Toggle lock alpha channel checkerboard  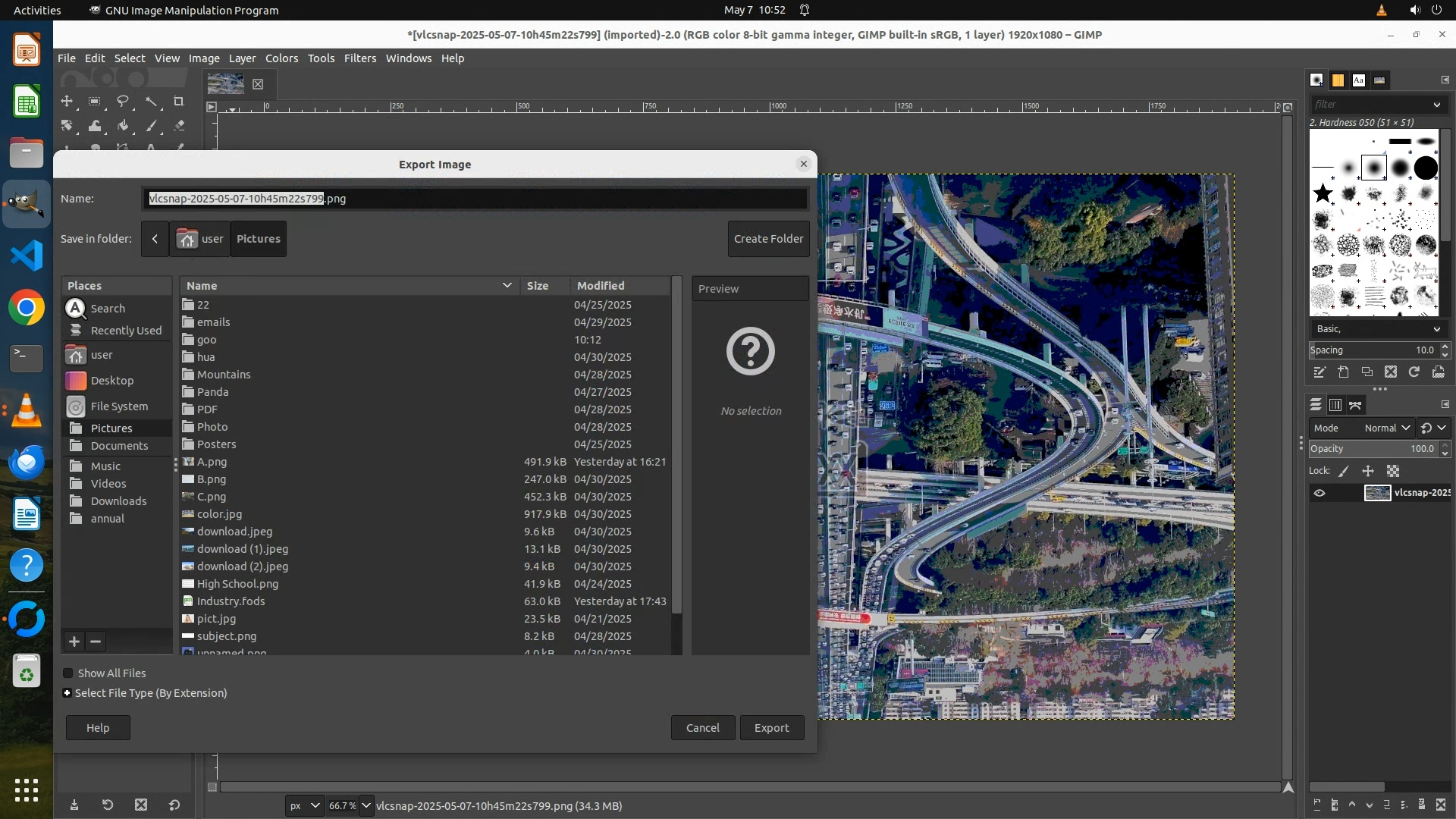[1393, 471]
